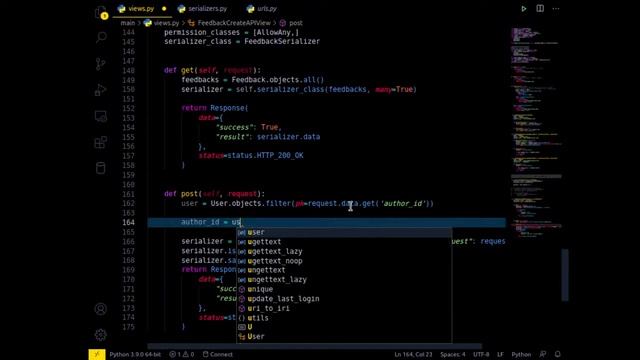Viewport: 640px width, 360px height.
Task: Select the 'ugettext_noop' autocomplete suggestion
Action: coord(344,261)
